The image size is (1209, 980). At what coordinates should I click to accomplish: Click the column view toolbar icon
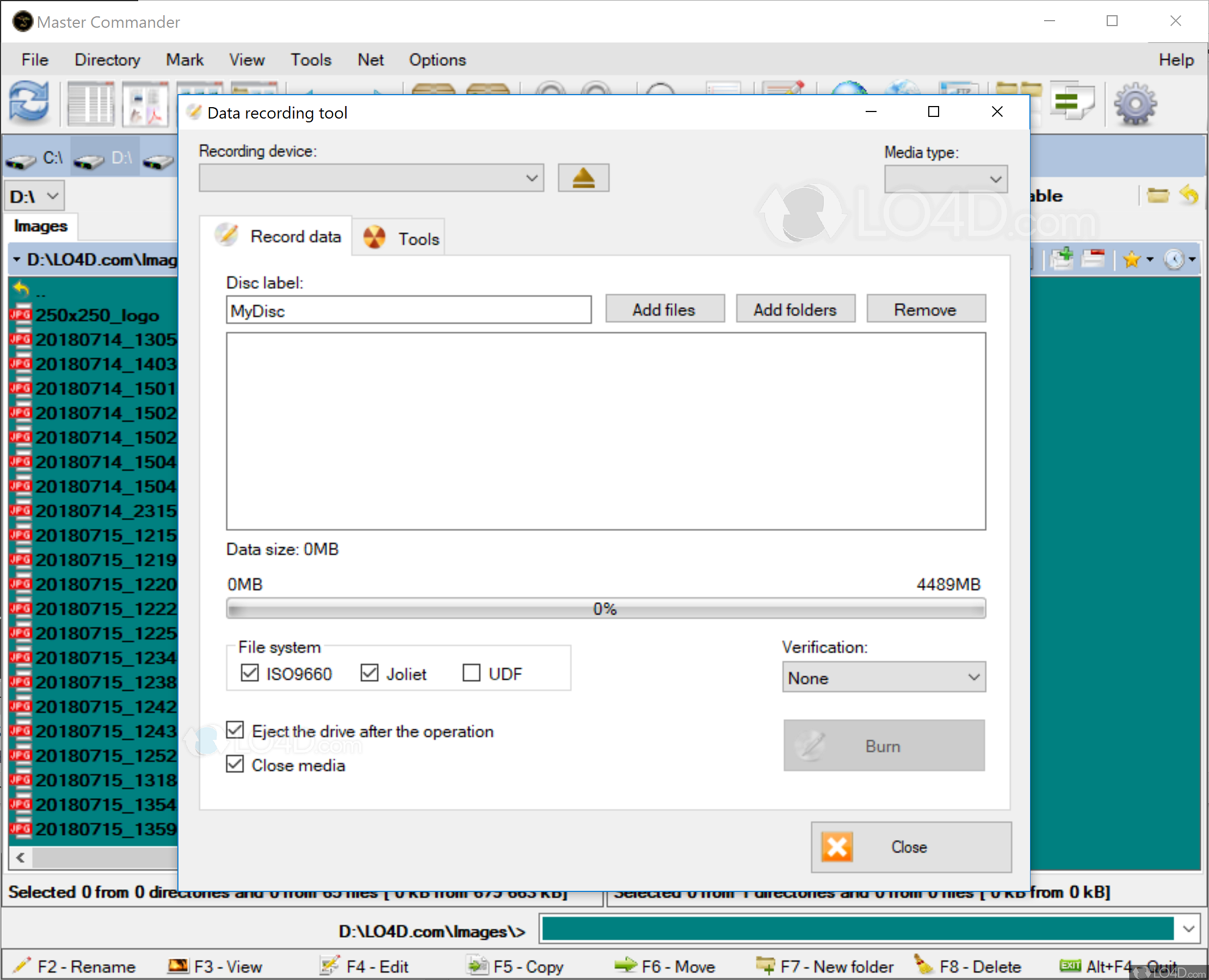90,104
